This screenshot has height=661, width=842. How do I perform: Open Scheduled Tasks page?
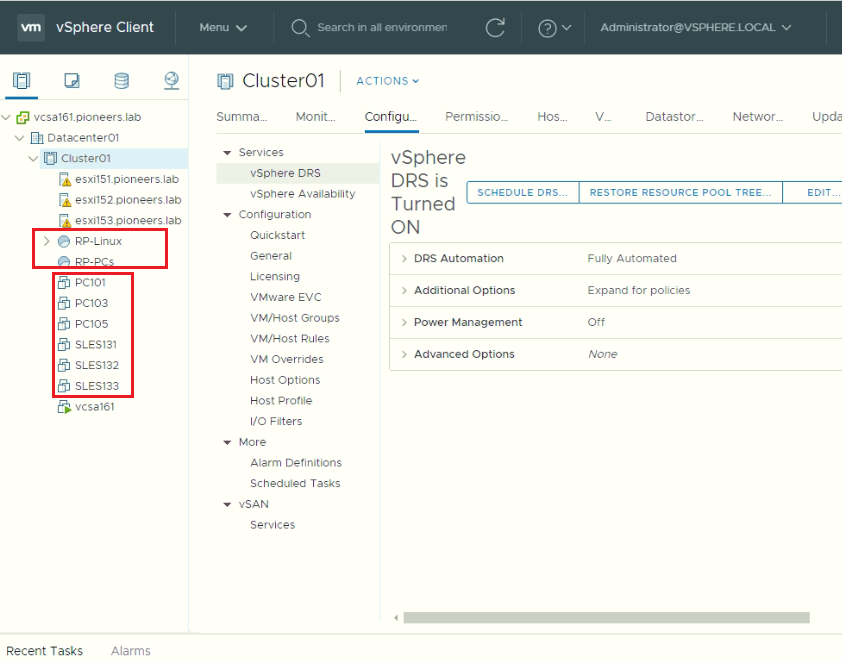pyautogui.click(x=295, y=483)
